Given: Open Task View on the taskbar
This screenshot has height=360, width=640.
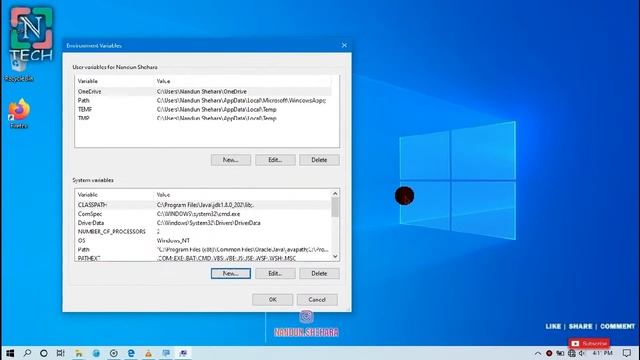Looking at the screenshot, I should click(x=60, y=353).
